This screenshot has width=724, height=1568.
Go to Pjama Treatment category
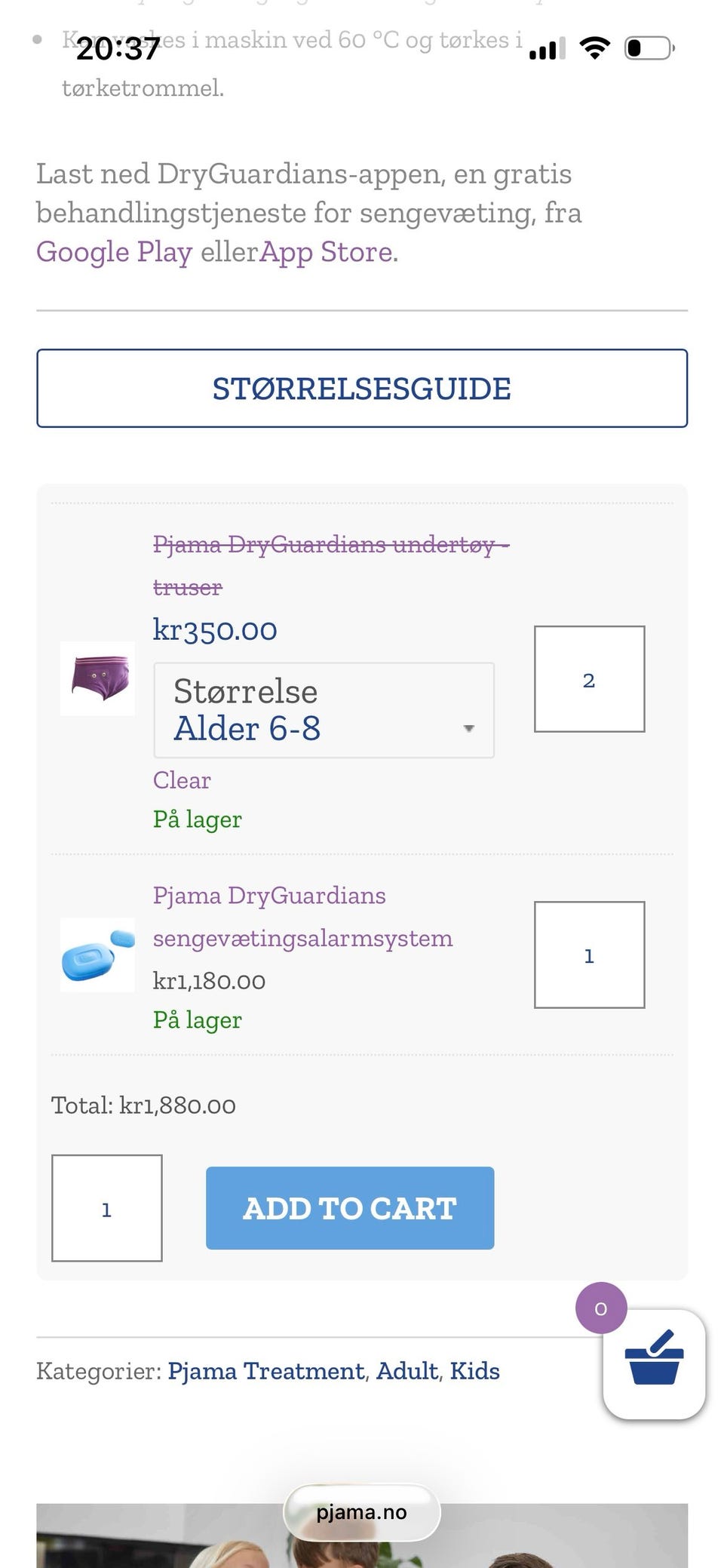pos(265,1370)
